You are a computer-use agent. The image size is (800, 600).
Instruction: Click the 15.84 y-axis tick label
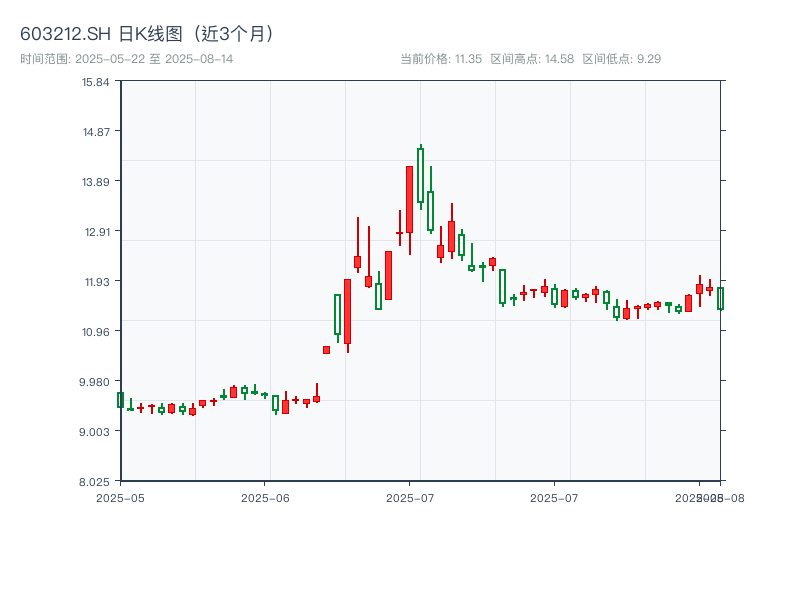tap(96, 81)
